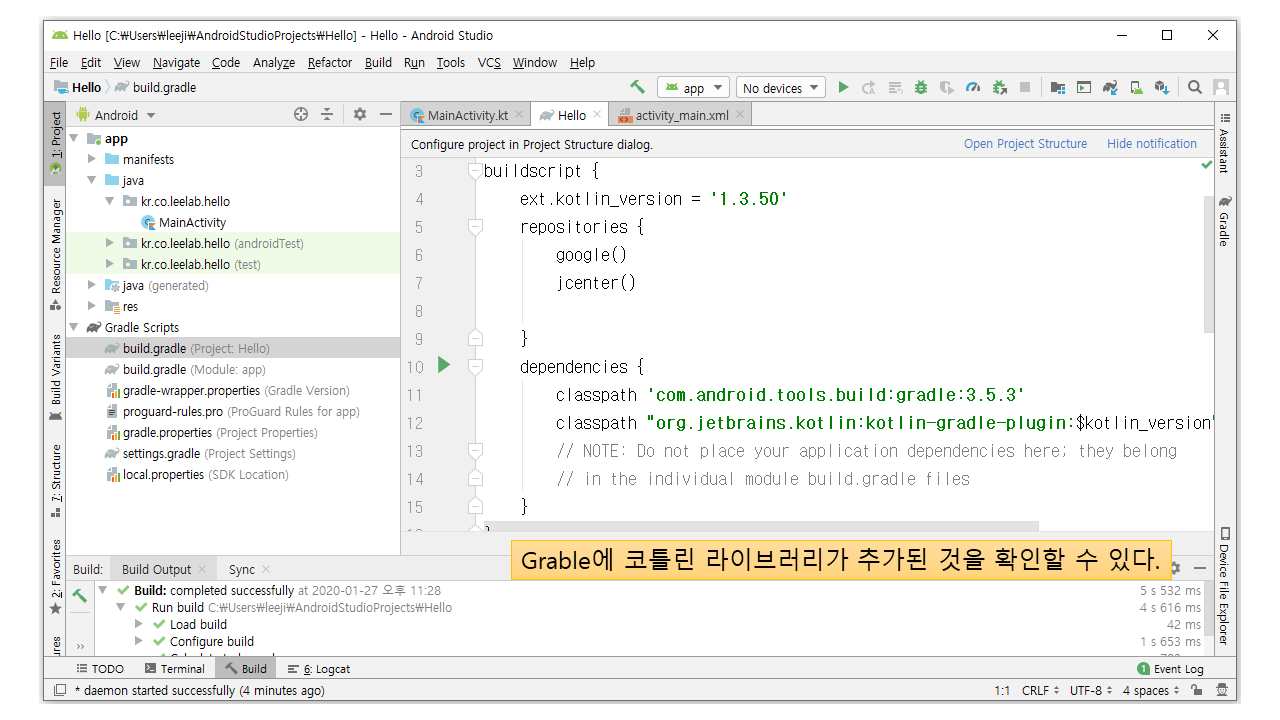Toggle the Logcat tool window
Screen dimensions: 1280x720
(x=319, y=669)
